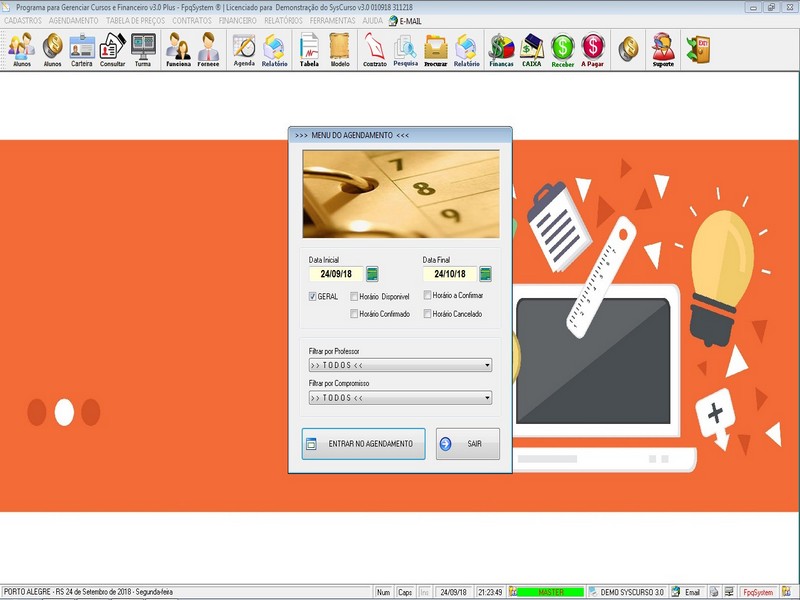
Task: Open the Tabela price table icon
Action: coord(309,49)
